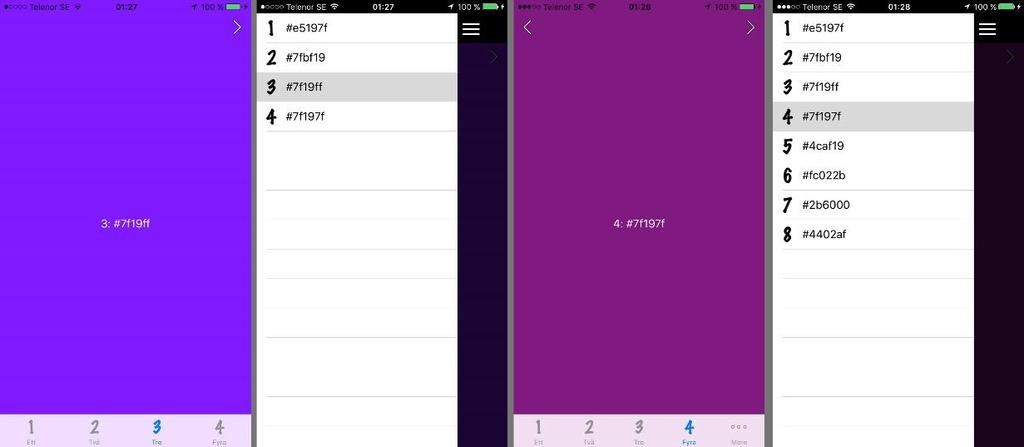Choose row 1 #e5197f in the four-item list
1024x447 pixels.
coord(357,28)
